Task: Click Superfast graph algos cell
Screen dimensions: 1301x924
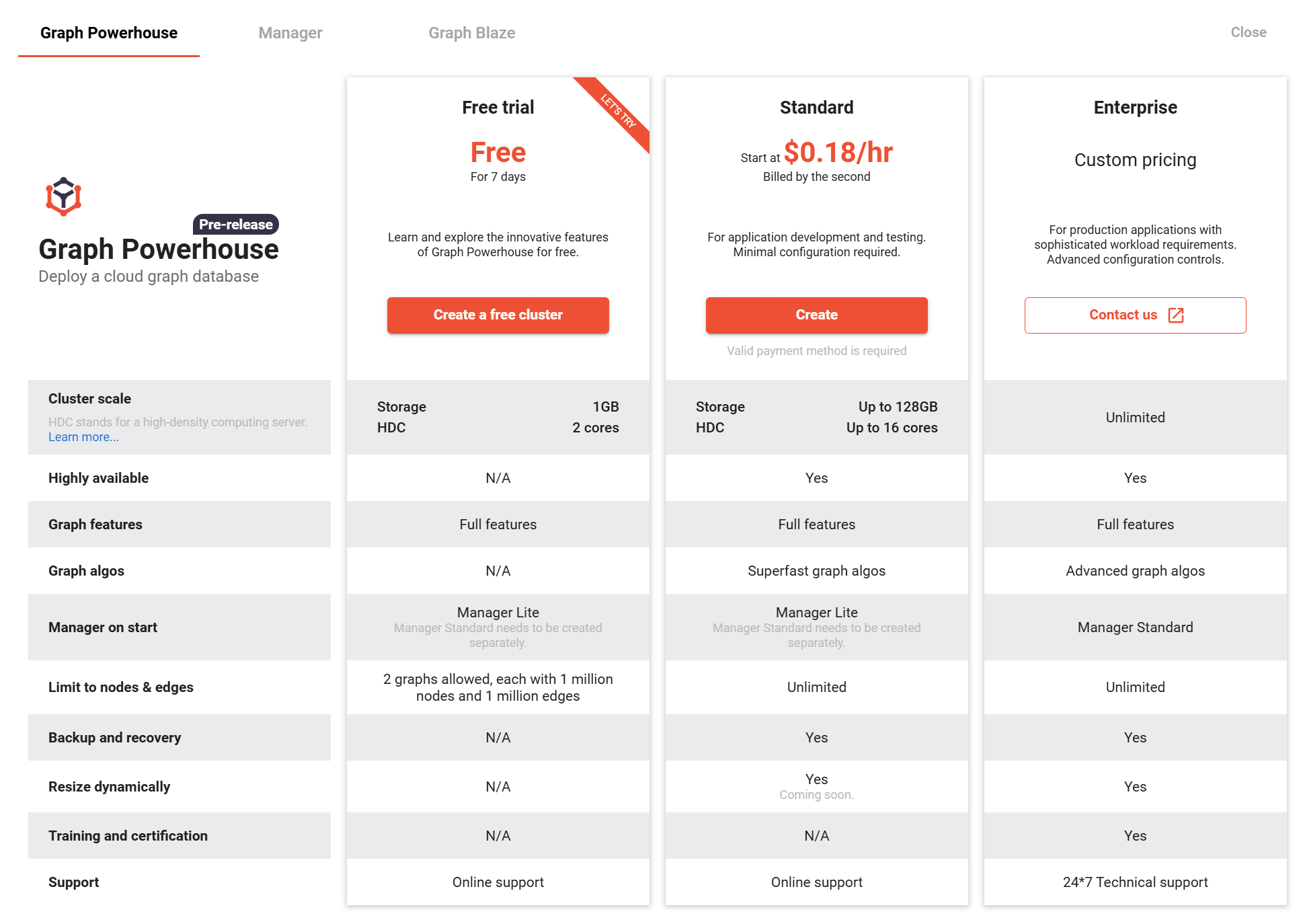Action: click(817, 571)
